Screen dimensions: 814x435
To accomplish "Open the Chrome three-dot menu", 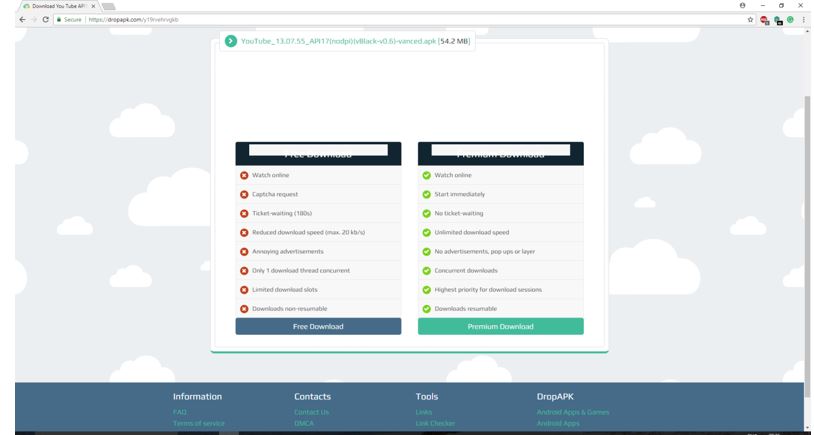I will pyautogui.click(x=803, y=19).
